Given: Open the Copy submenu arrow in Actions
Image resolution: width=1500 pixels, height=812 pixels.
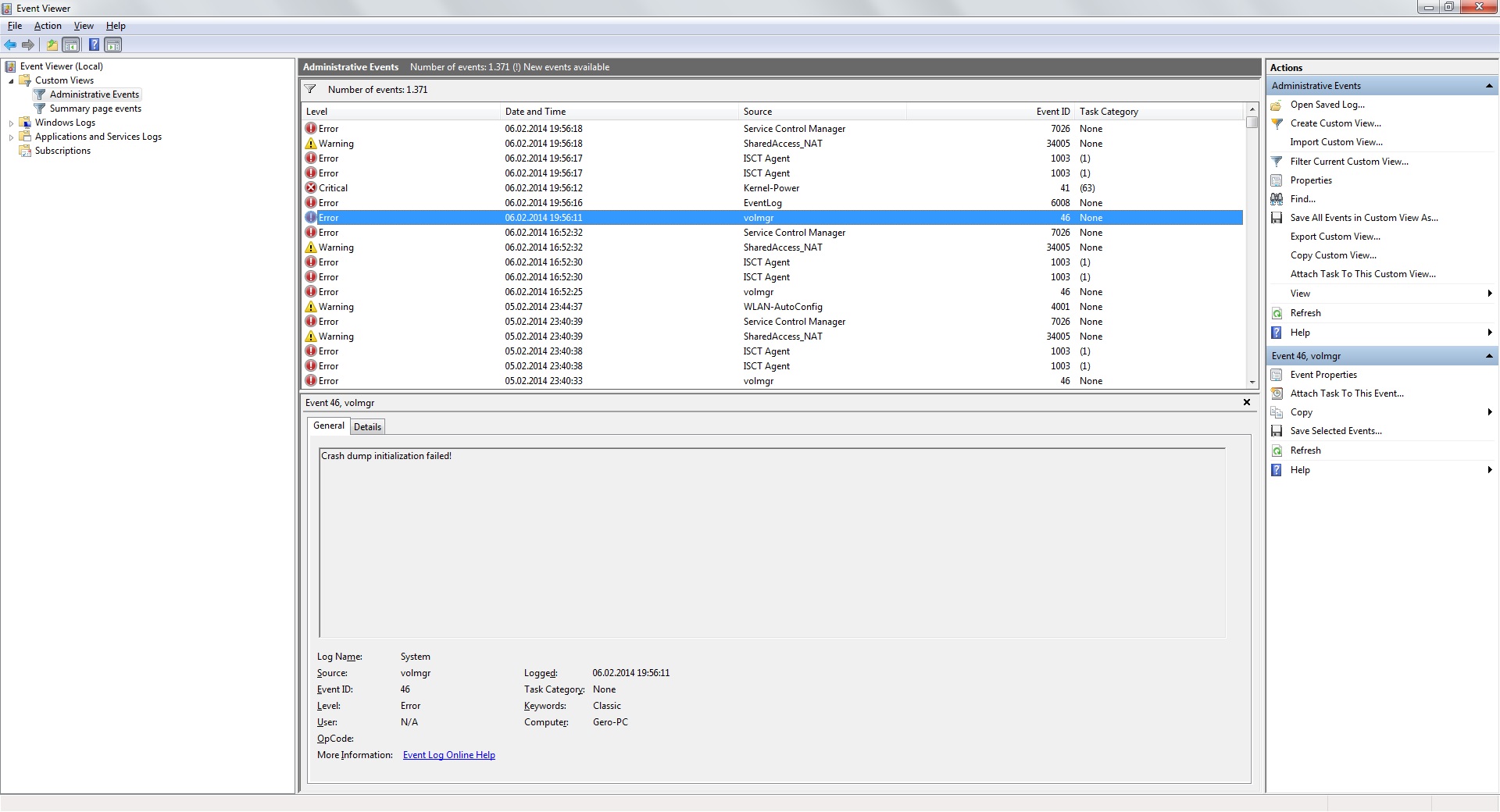Looking at the screenshot, I should 1490,412.
